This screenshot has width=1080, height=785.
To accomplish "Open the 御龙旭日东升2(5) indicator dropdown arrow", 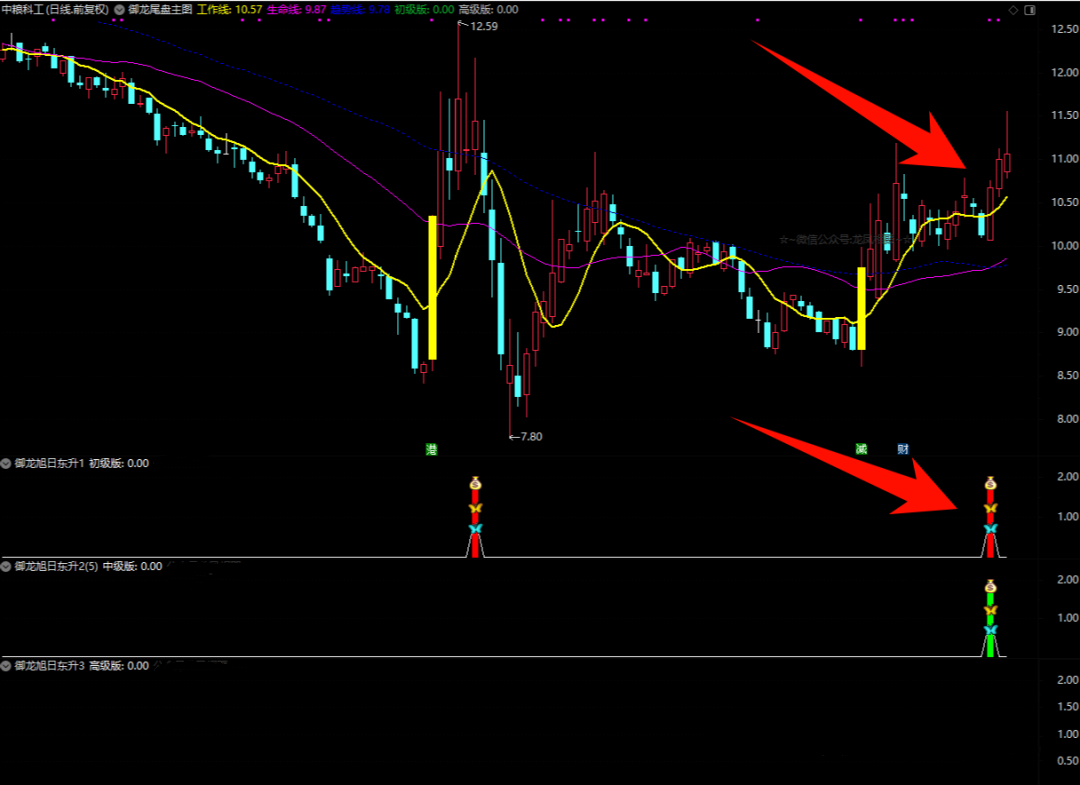I will [x=7, y=566].
